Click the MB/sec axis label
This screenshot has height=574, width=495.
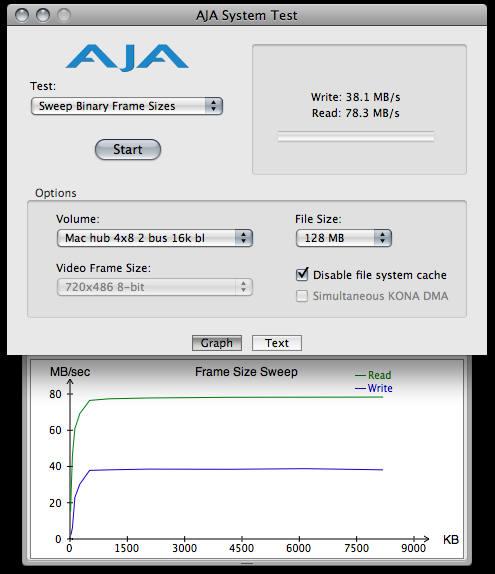[x=70, y=372]
